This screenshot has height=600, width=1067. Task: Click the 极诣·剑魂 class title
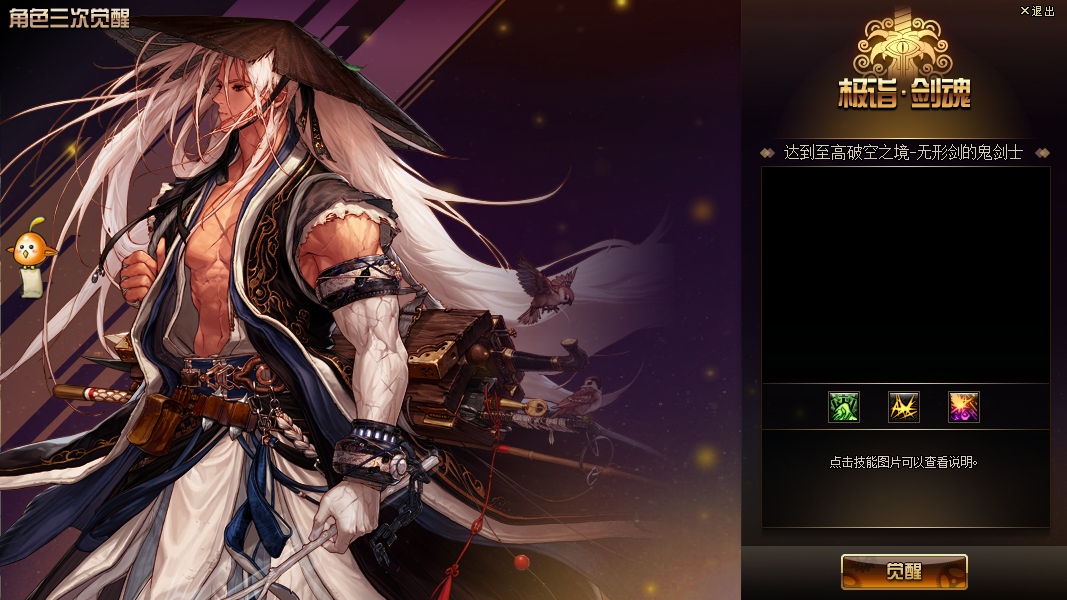click(904, 93)
